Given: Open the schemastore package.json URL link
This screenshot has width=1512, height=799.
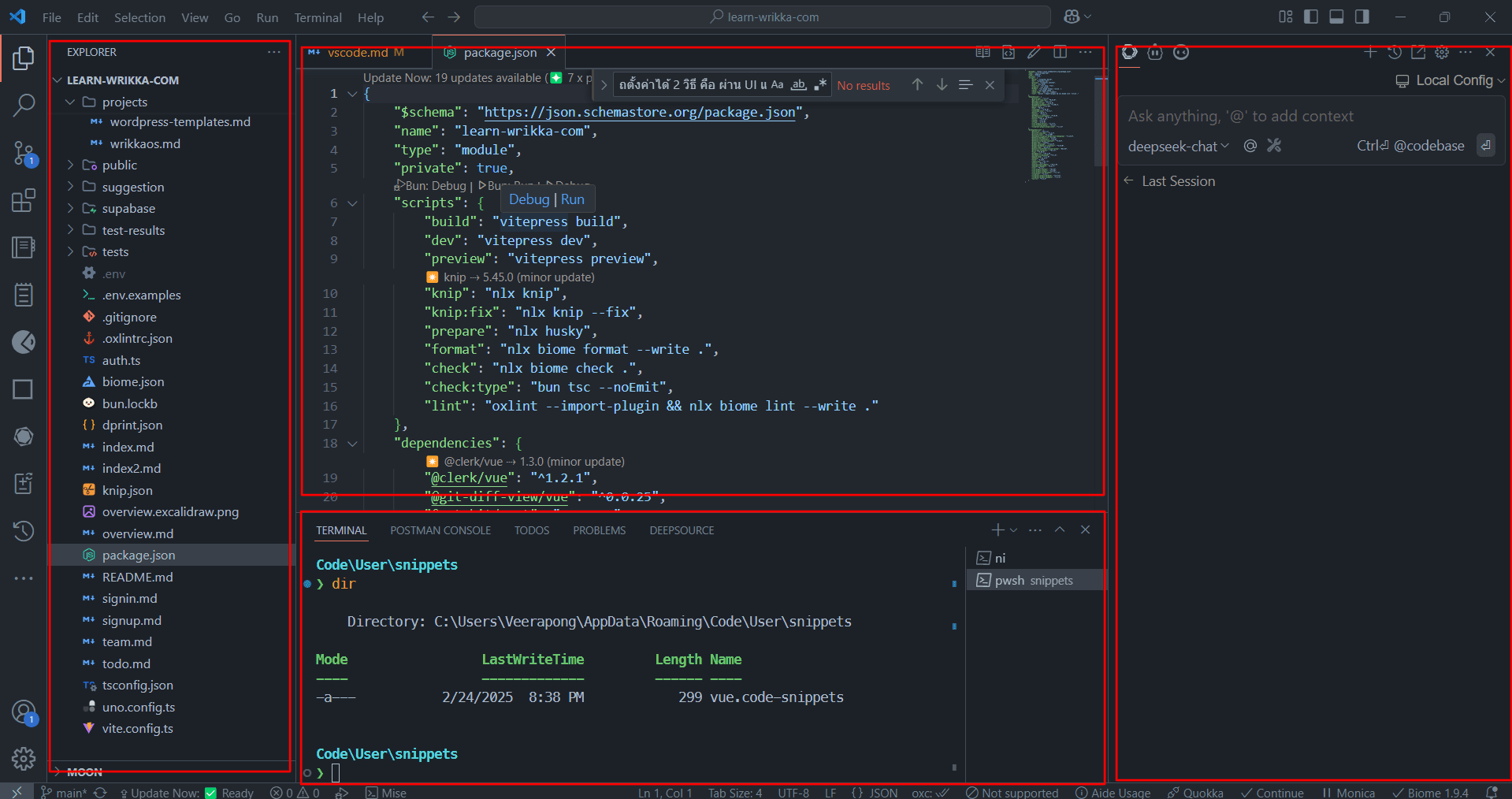Looking at the screenshot, I should (x=640, y=112).
